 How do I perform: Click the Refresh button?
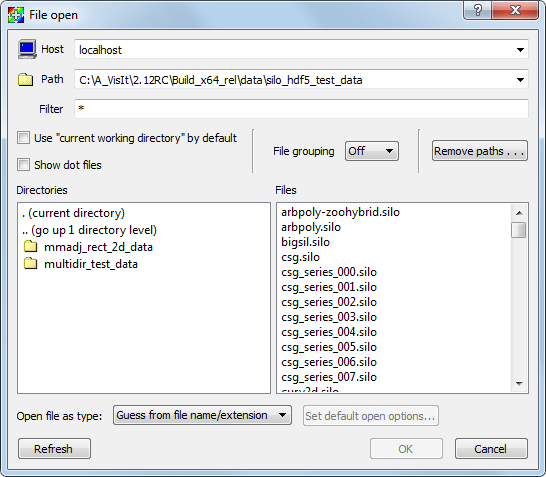(54, 448)
